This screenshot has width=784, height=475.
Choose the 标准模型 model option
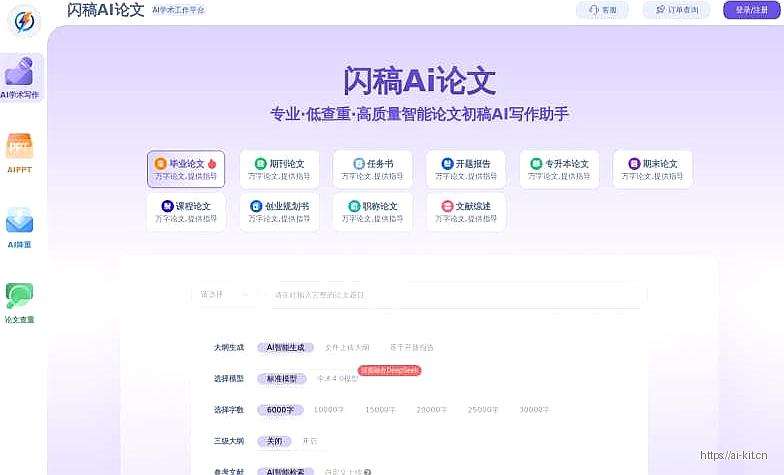(x=281, y=379)
